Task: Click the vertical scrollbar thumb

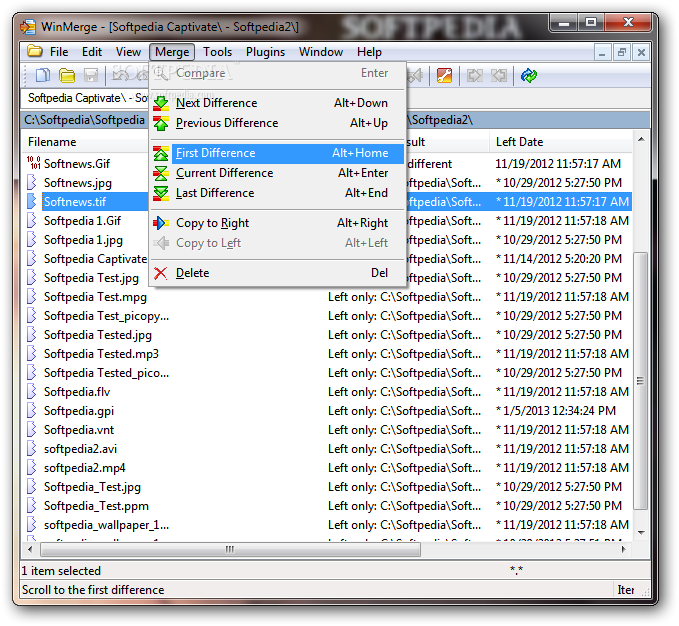Action: pos(640,381)
